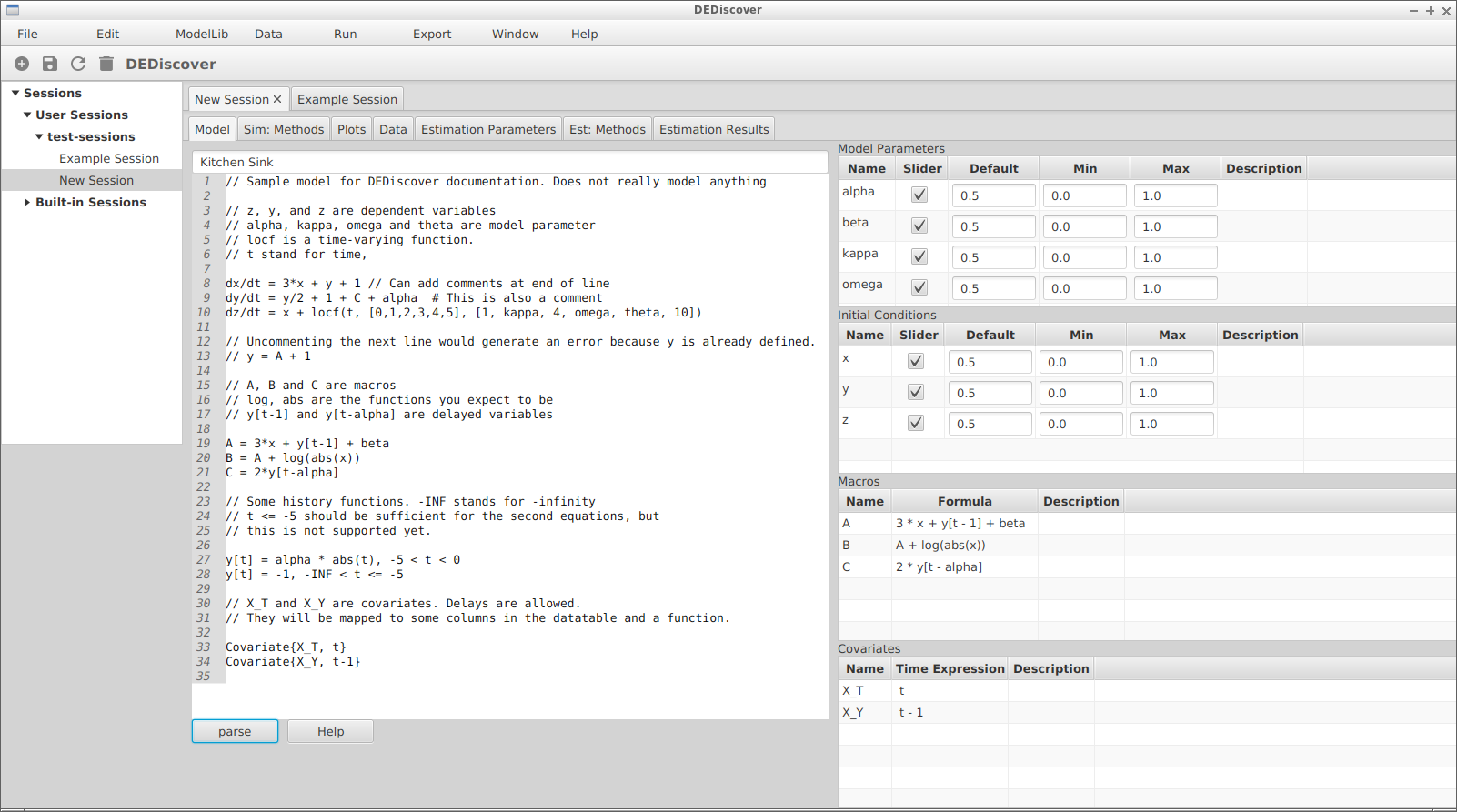Image resolution: width=1457 pixels, height=812 pixels.
Task: Select Example Session in sessions tree
Action: click(109, 158)
